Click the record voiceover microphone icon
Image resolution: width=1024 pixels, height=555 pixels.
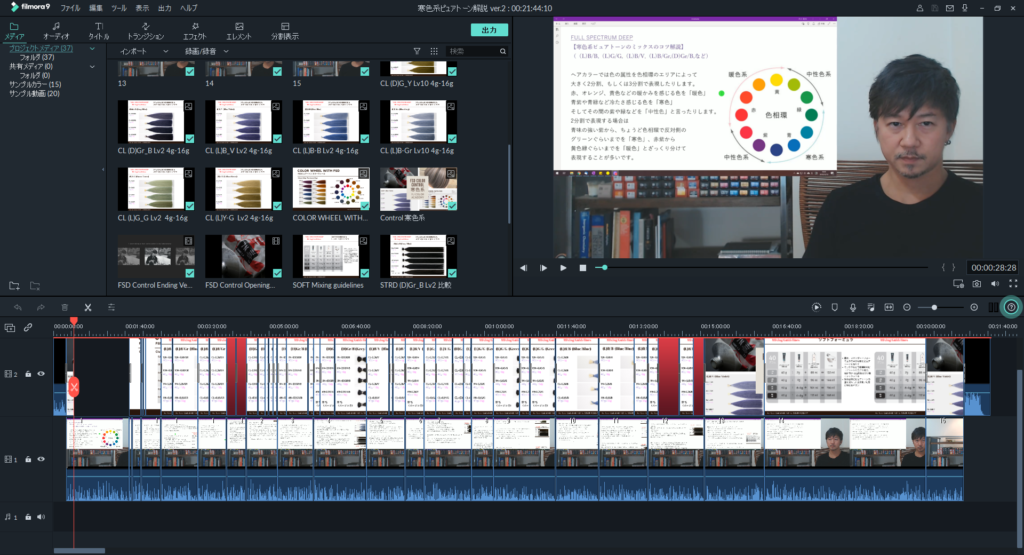click(852, 307)
